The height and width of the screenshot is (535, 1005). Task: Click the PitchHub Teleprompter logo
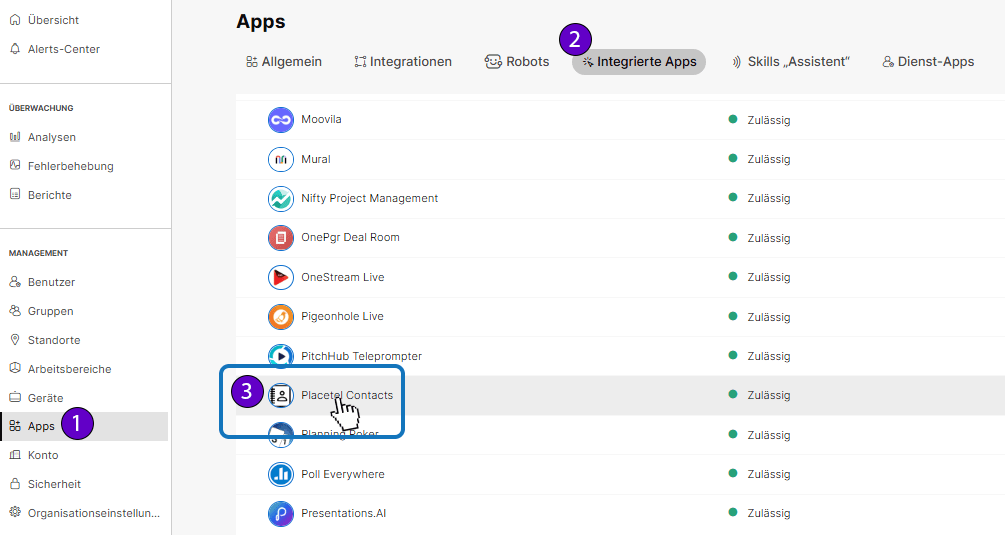(281, 356)
